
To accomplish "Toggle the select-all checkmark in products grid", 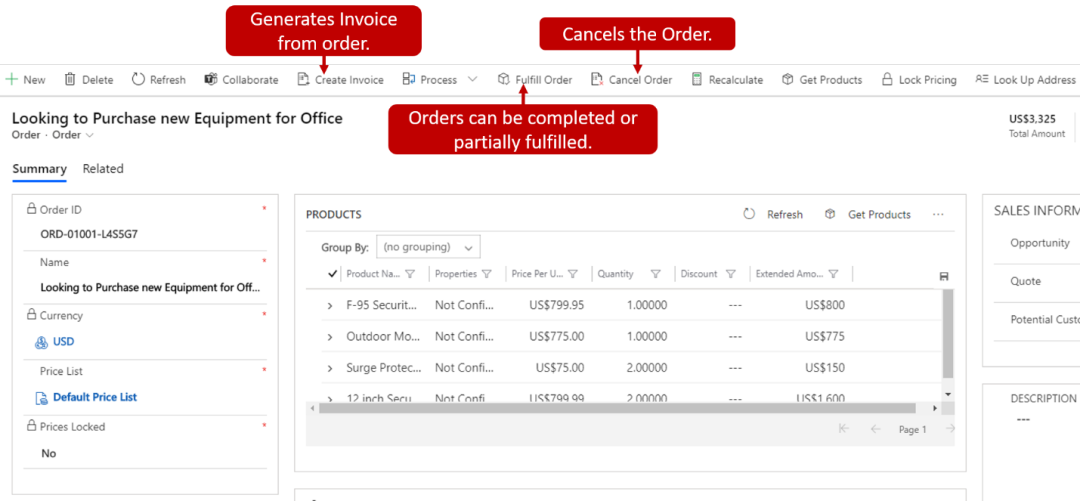I will [332, 274].
